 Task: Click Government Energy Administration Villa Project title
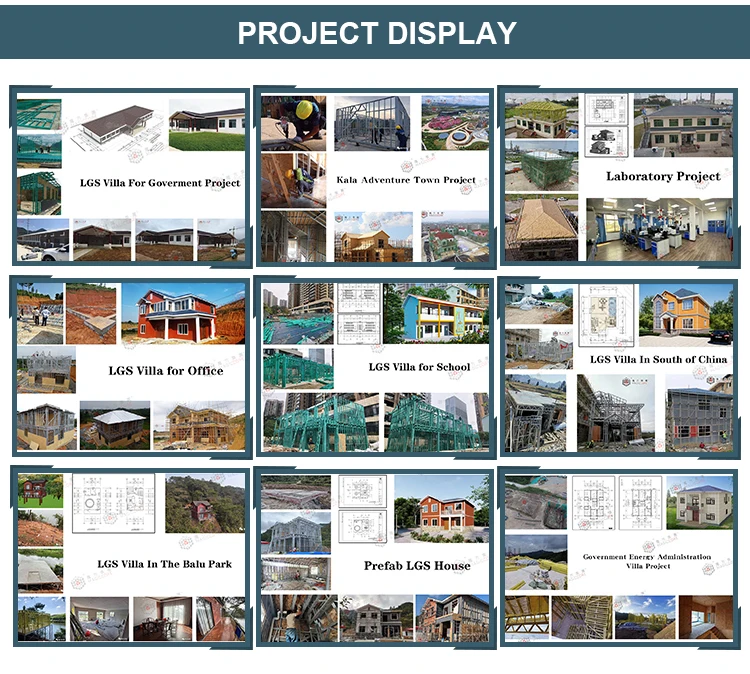pyautogui.click(x=647, y=561)
